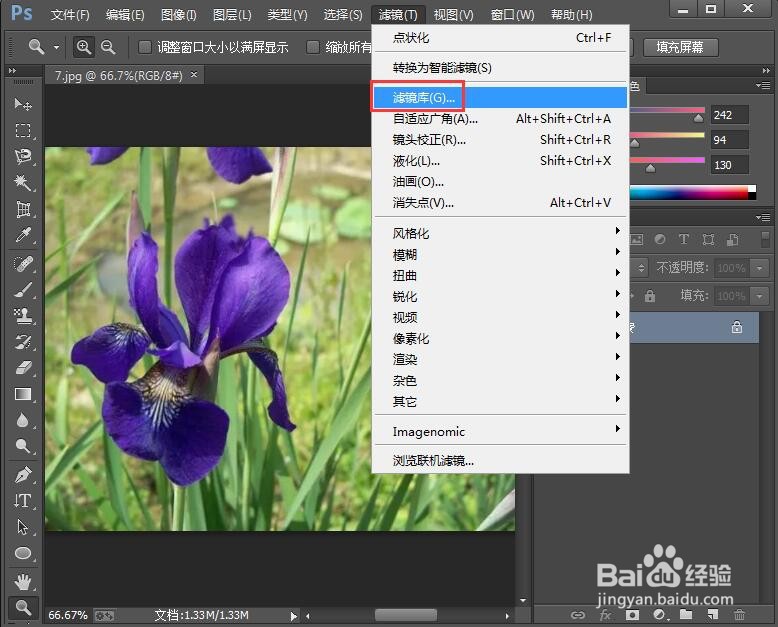Choose 转换为智能滤镜(S) menu entry
Image resolution: width=778 pixels, height=627 pixels.
501,67
